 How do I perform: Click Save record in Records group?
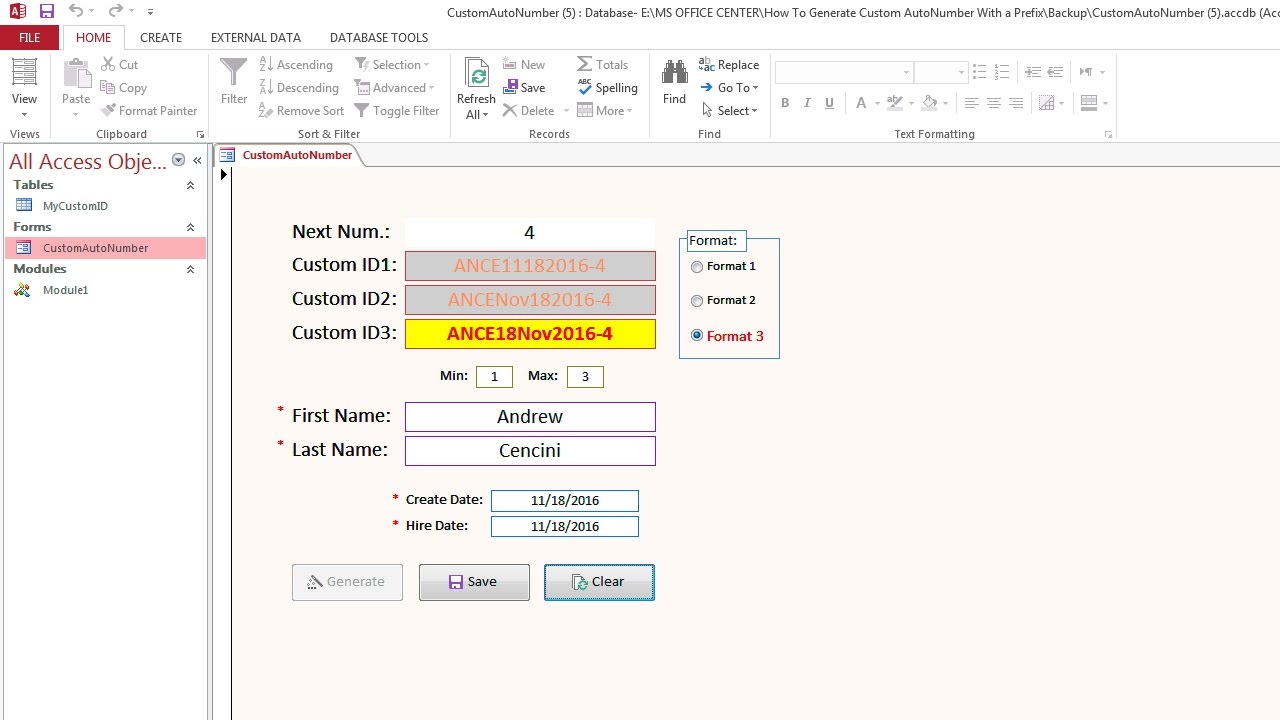tap(524, 88)
